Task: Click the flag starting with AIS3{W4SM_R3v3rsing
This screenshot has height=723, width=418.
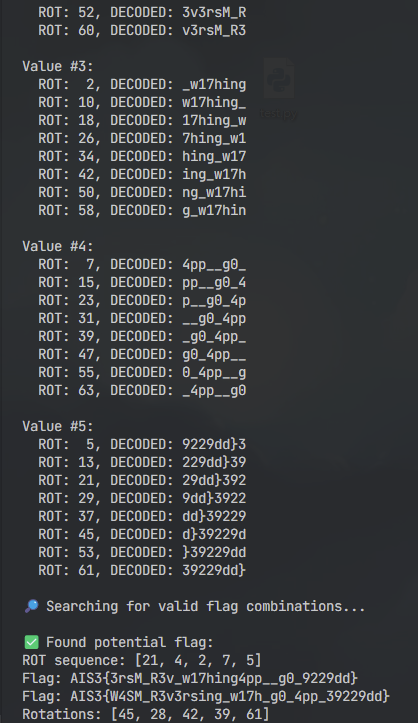Action: coord(206,696)
